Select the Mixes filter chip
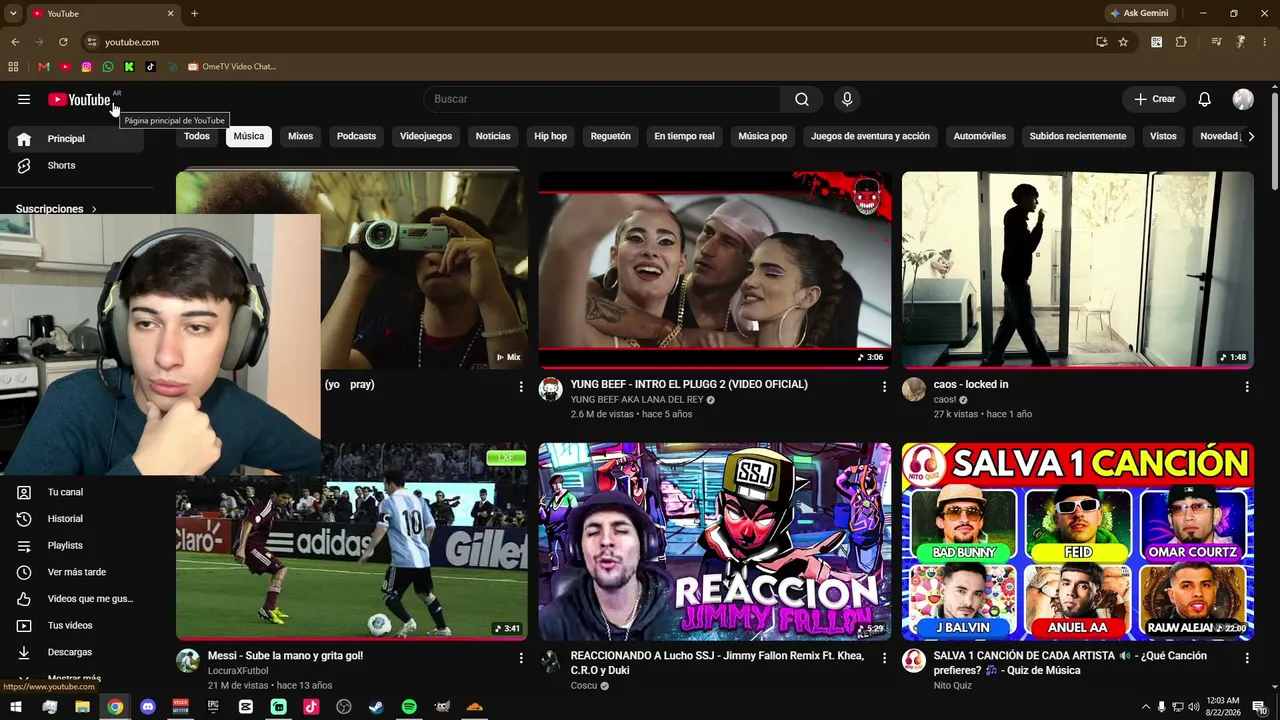 point(301,136)
